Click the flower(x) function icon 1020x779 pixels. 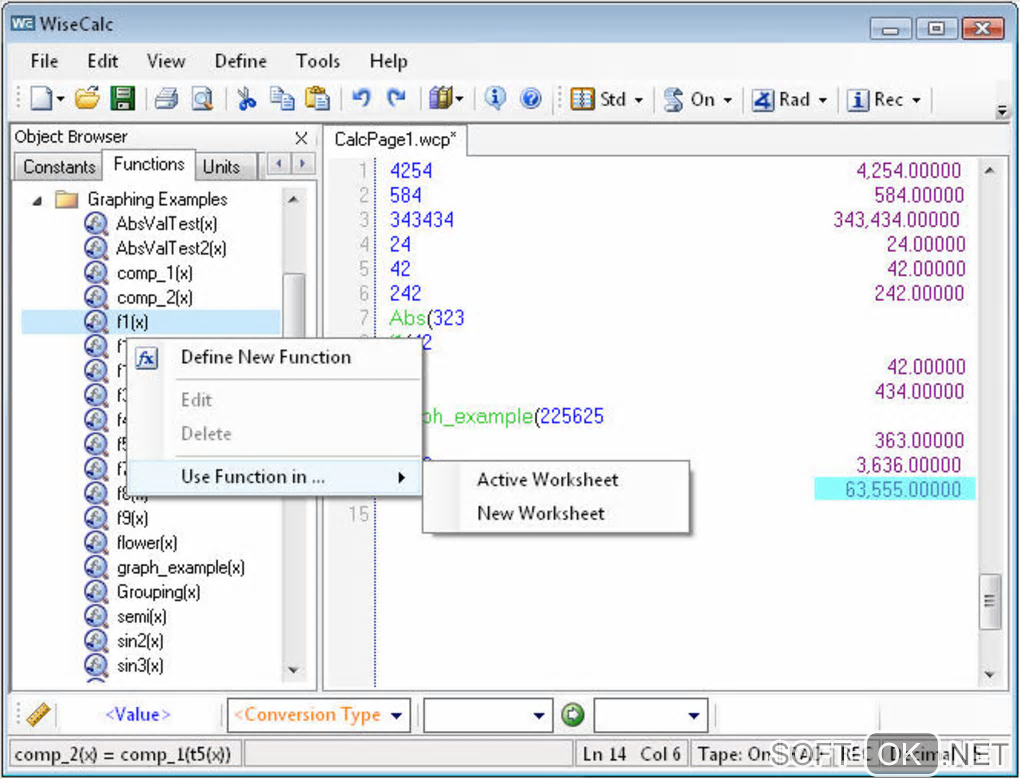pyautogui.click(x=96, y=542)
